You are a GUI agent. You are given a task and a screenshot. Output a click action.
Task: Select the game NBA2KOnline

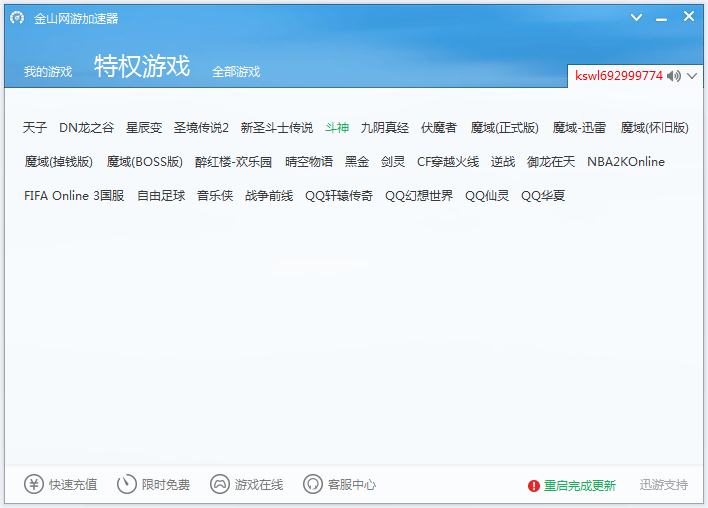pos(626,162)
